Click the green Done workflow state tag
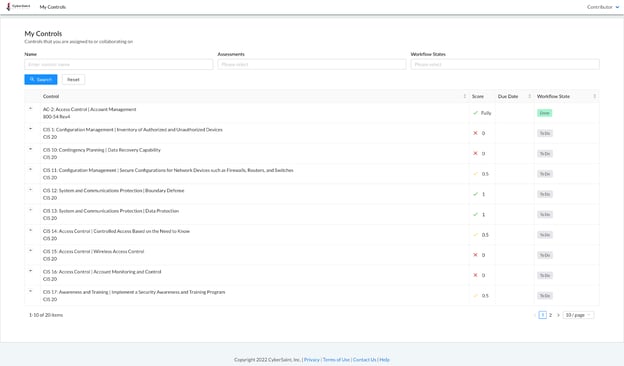Image resolution: width=624 pixels, height=366 pixels. coord(544,113)
